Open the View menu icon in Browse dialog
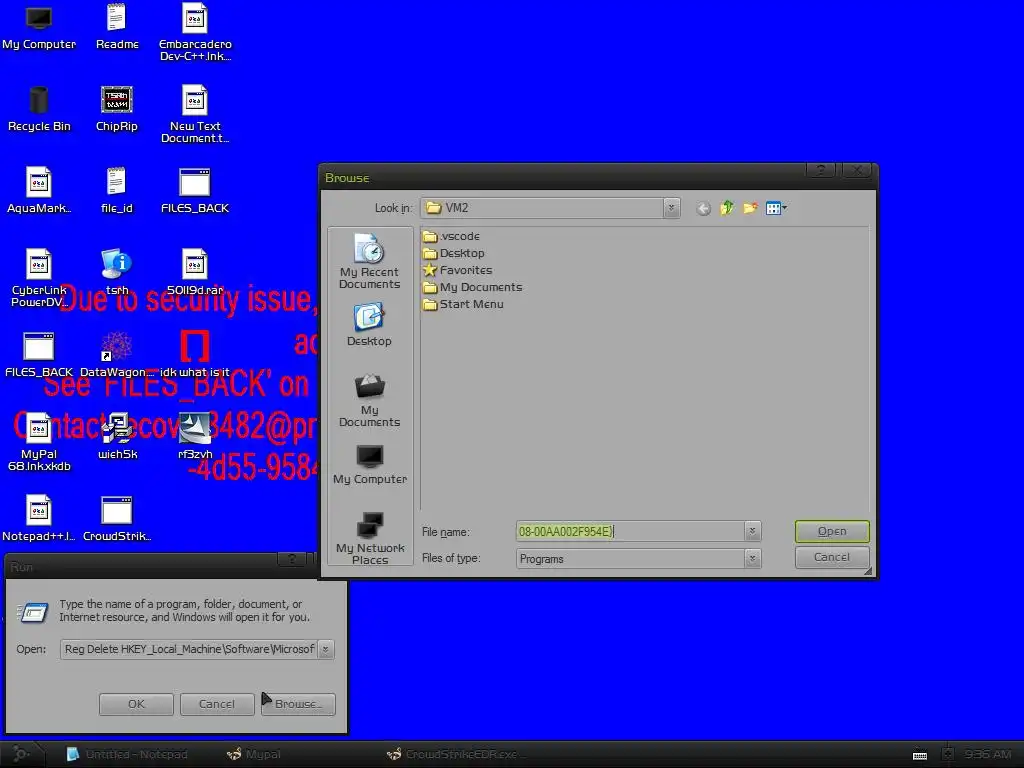Image resolution: width=1024 pixels, height=768 pixels. [776, 208]
